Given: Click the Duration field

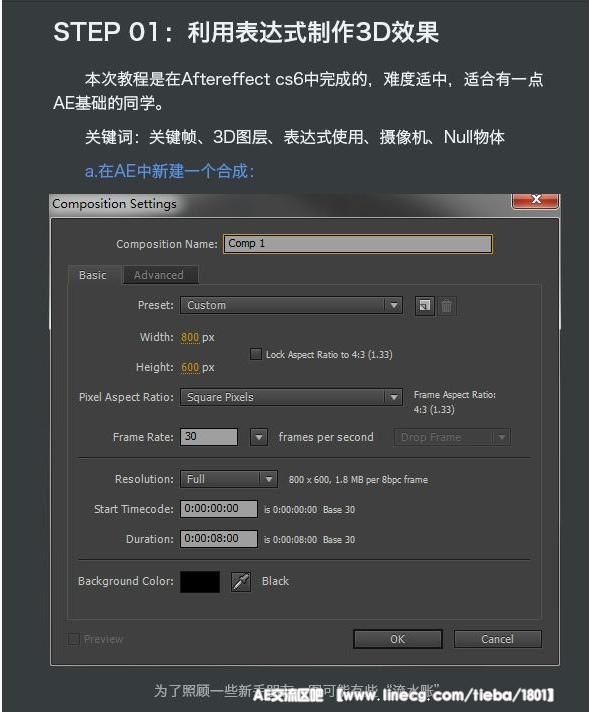Looking at the screenshot, I should click(219, 539).
